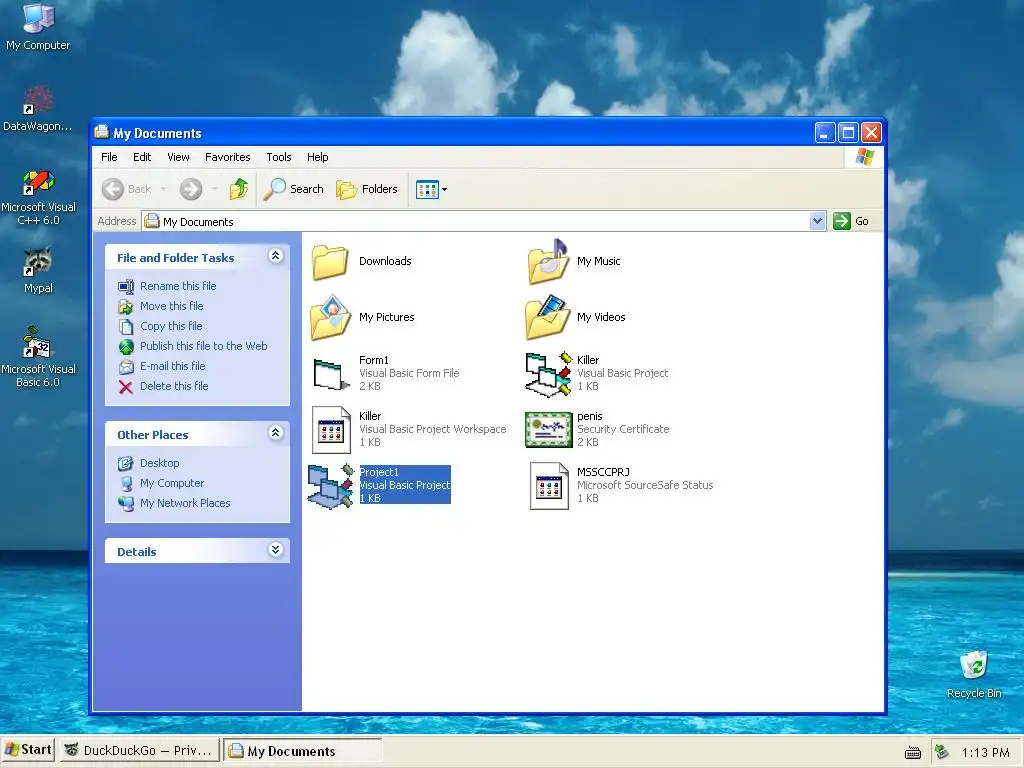This screenshot has width=1024, height=768.
Task: Switch to DuckDuckGo taskbar window
Action: point(138,751)
